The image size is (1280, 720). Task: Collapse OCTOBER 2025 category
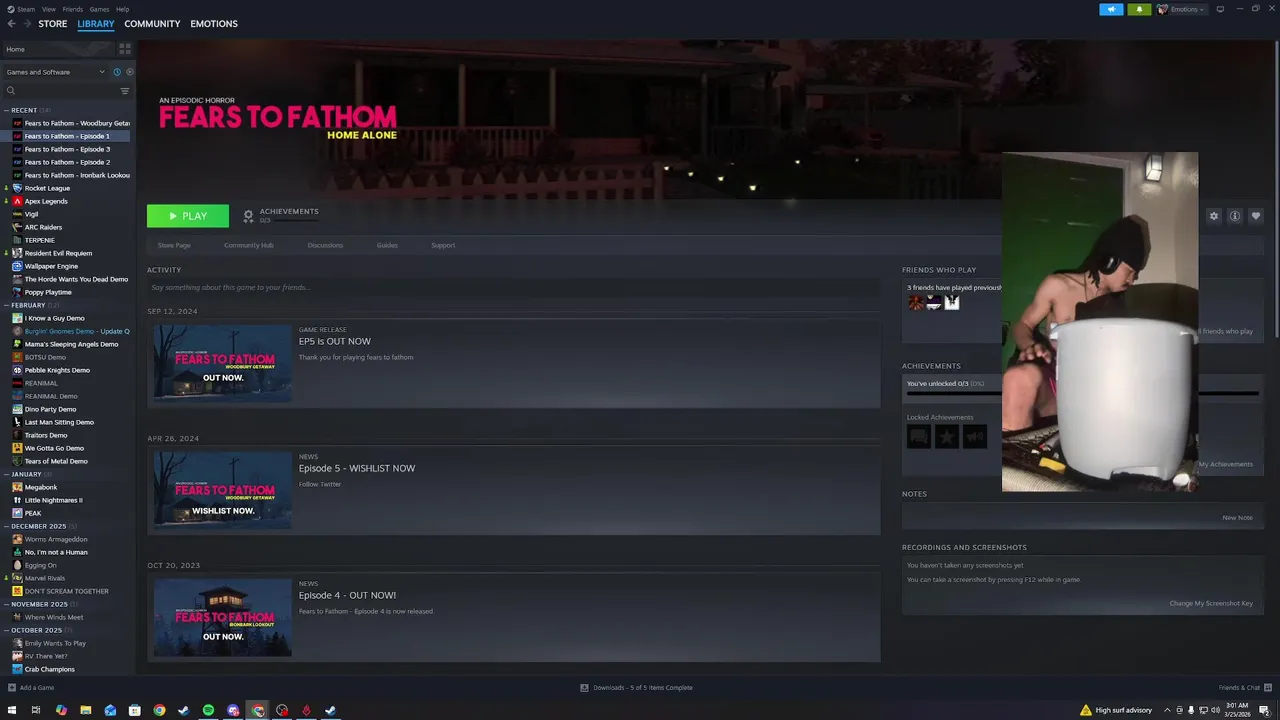(x=7, y=630)
